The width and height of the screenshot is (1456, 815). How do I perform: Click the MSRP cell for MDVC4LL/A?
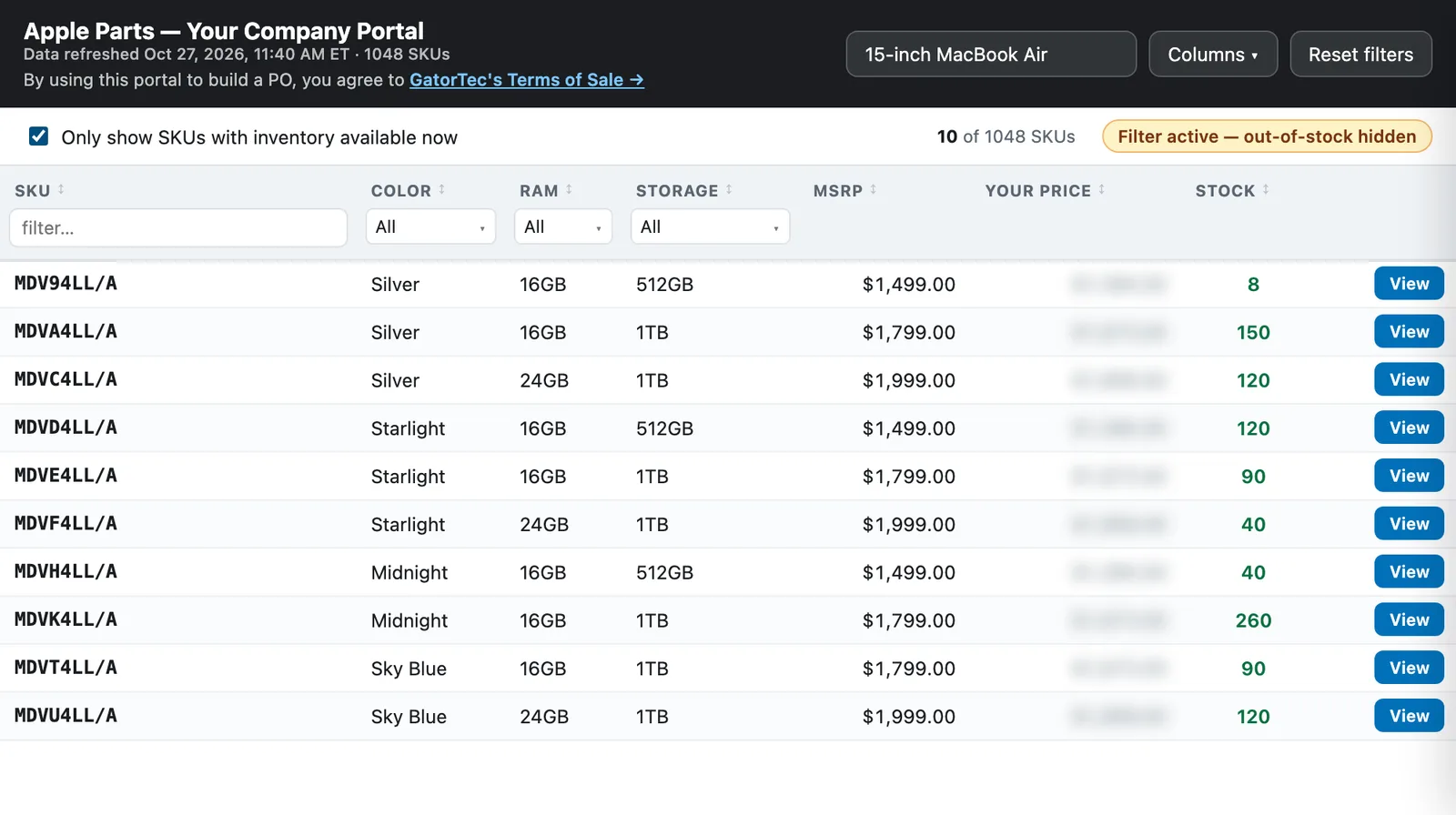pyautogui.click(x=909, y=380)
